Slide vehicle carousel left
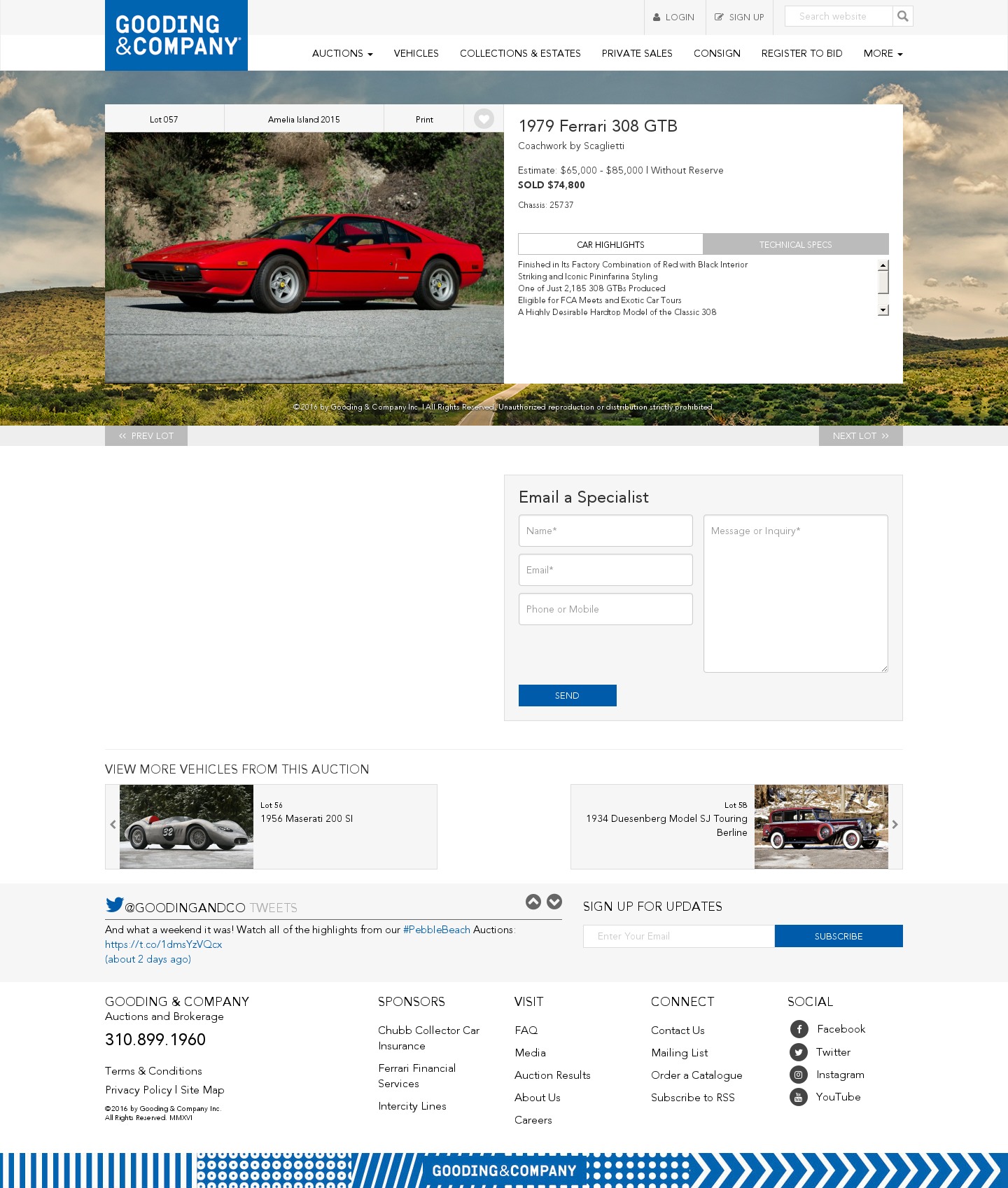 pos(113,825)
